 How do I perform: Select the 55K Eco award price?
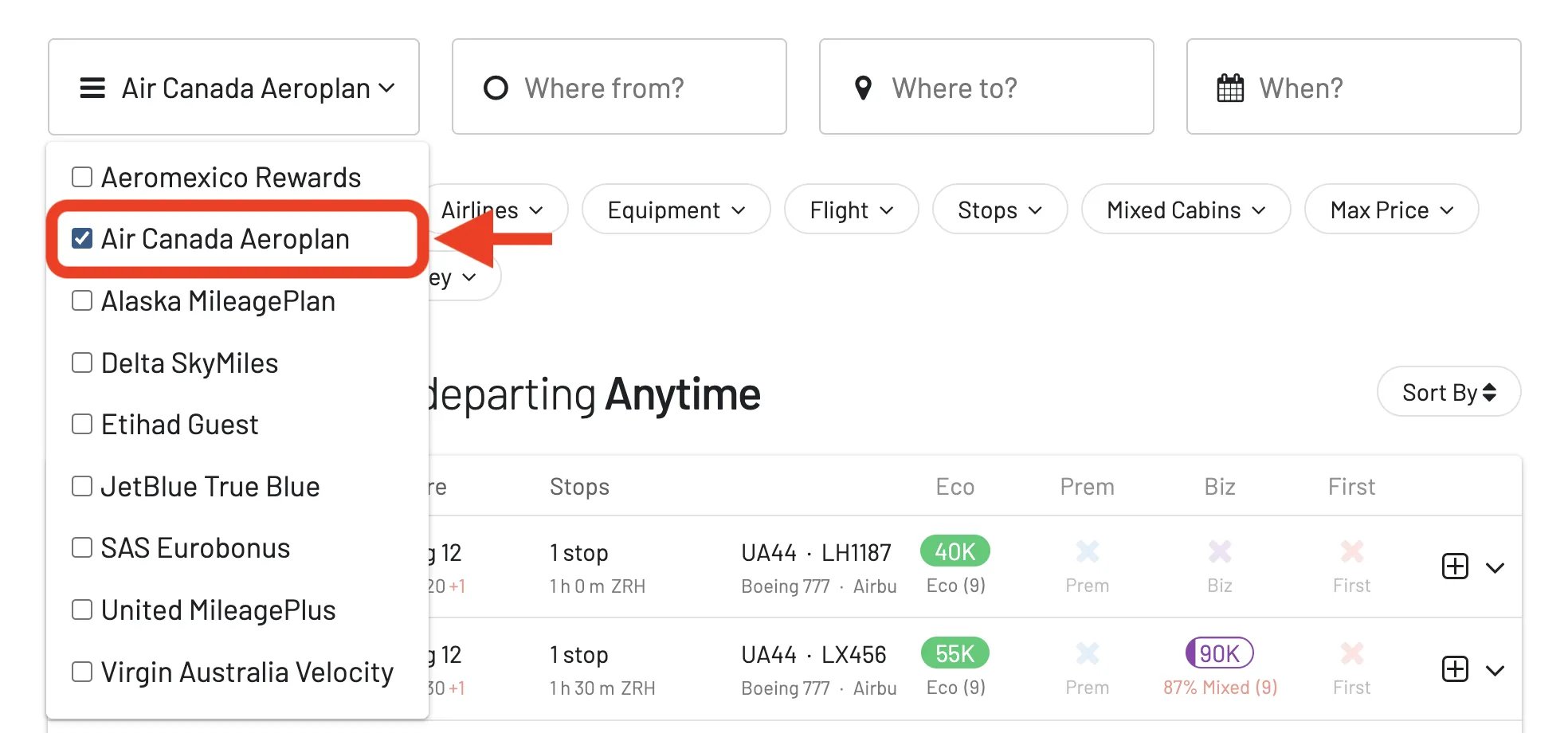coord(955,653)
